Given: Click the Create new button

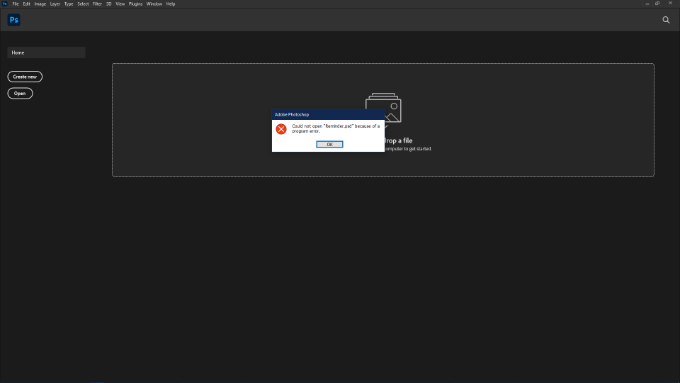Looking at the screenshot, I should click(25, 77).
